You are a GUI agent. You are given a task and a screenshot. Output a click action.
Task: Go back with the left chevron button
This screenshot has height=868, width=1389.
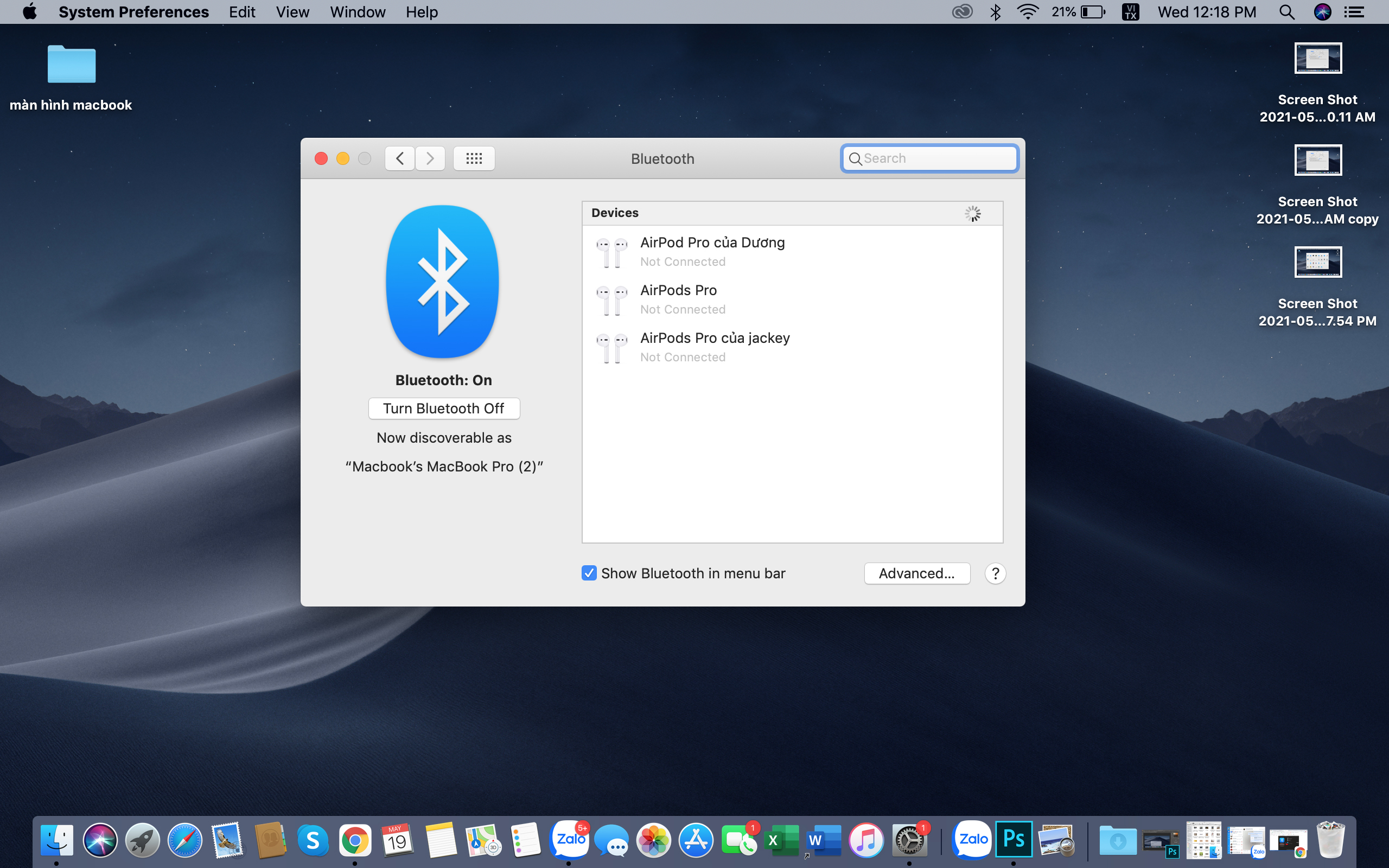click(400, 158)
